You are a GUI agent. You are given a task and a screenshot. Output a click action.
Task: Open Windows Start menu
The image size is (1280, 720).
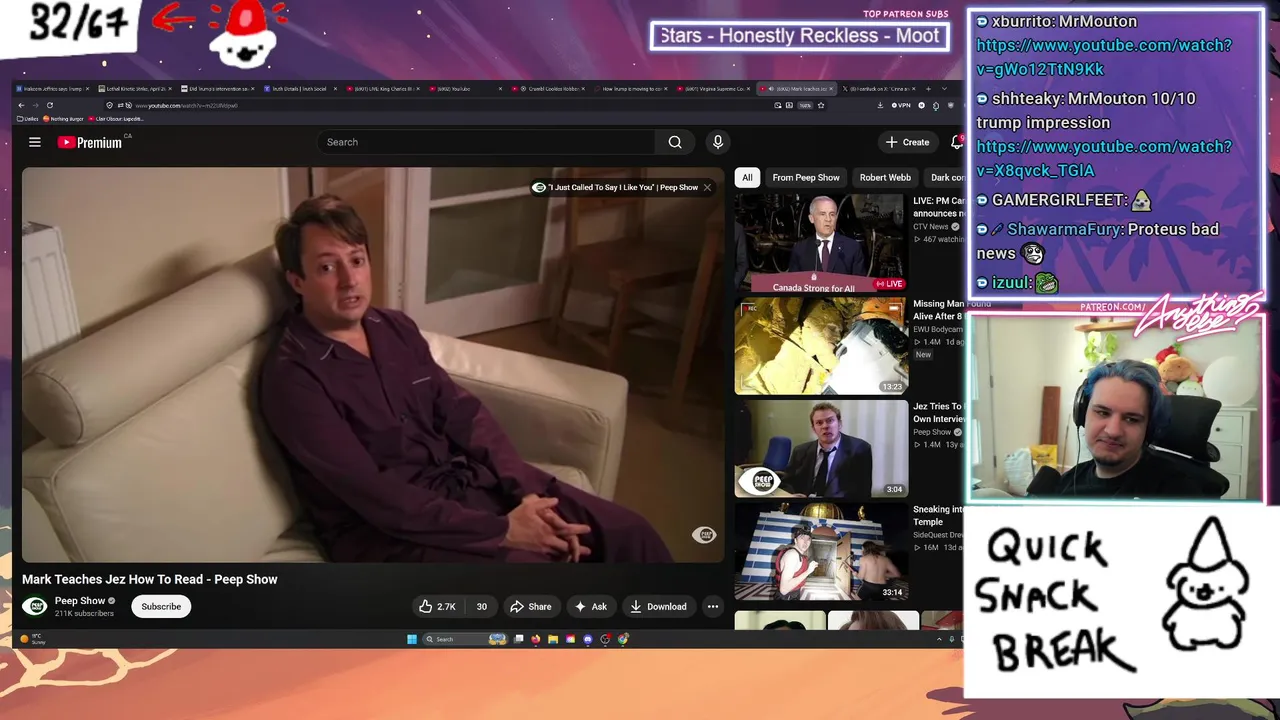[412, 639]
